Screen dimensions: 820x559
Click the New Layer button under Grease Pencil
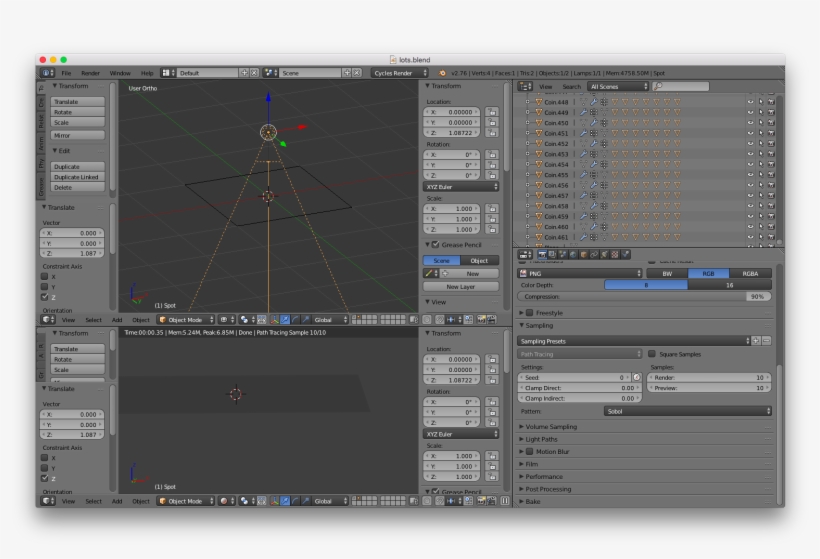coord(460,286)
